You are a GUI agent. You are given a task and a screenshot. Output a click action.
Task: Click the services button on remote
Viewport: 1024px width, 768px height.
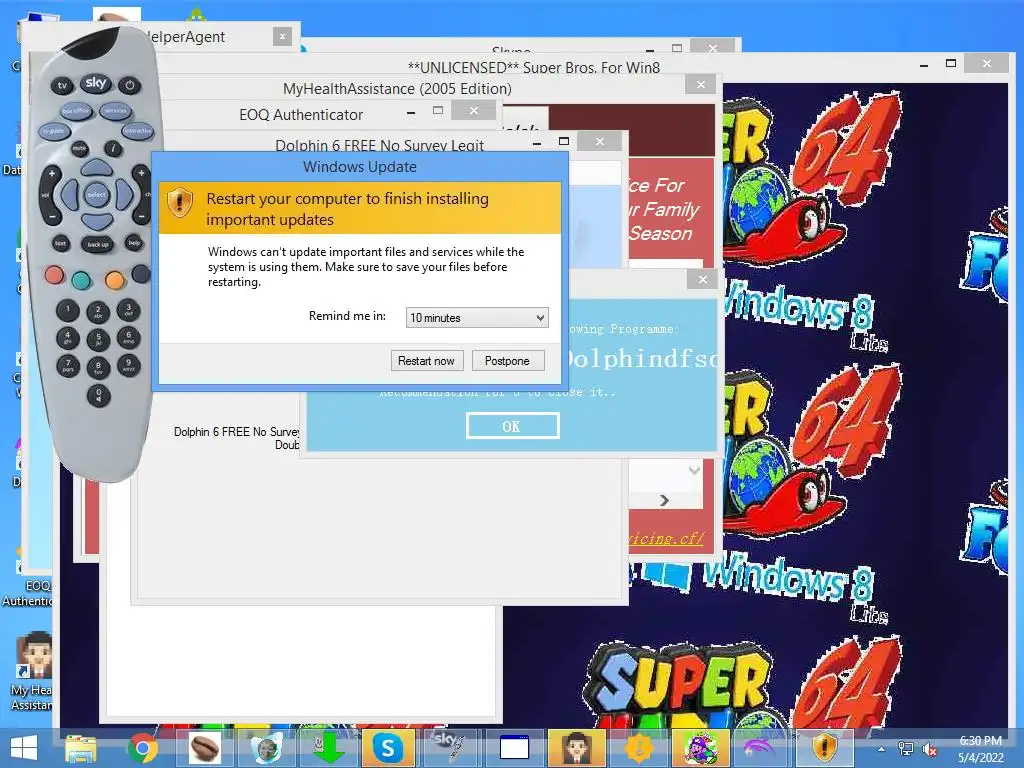(x=116, y=111)
